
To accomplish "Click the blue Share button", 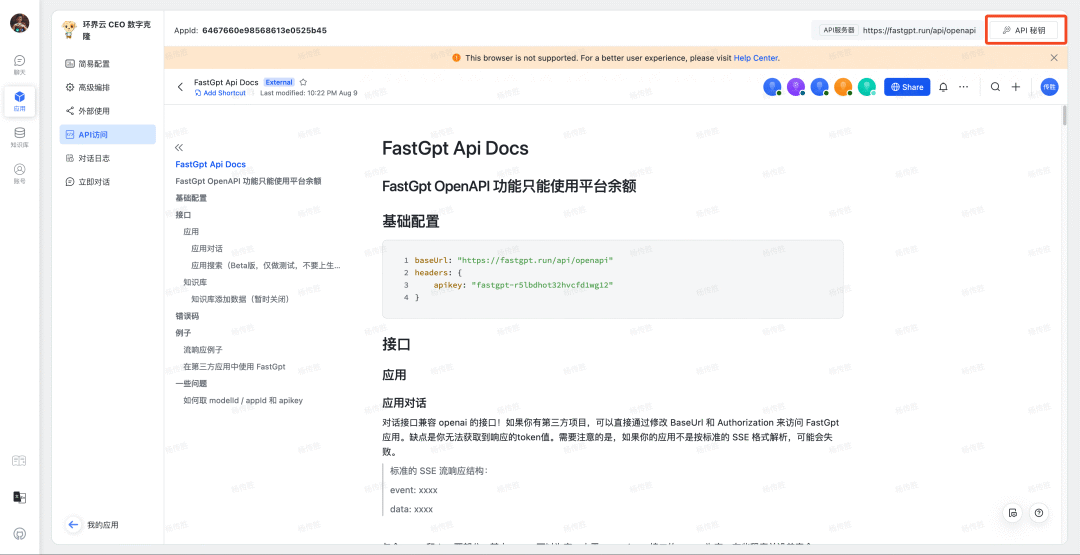I will (907, 87).
